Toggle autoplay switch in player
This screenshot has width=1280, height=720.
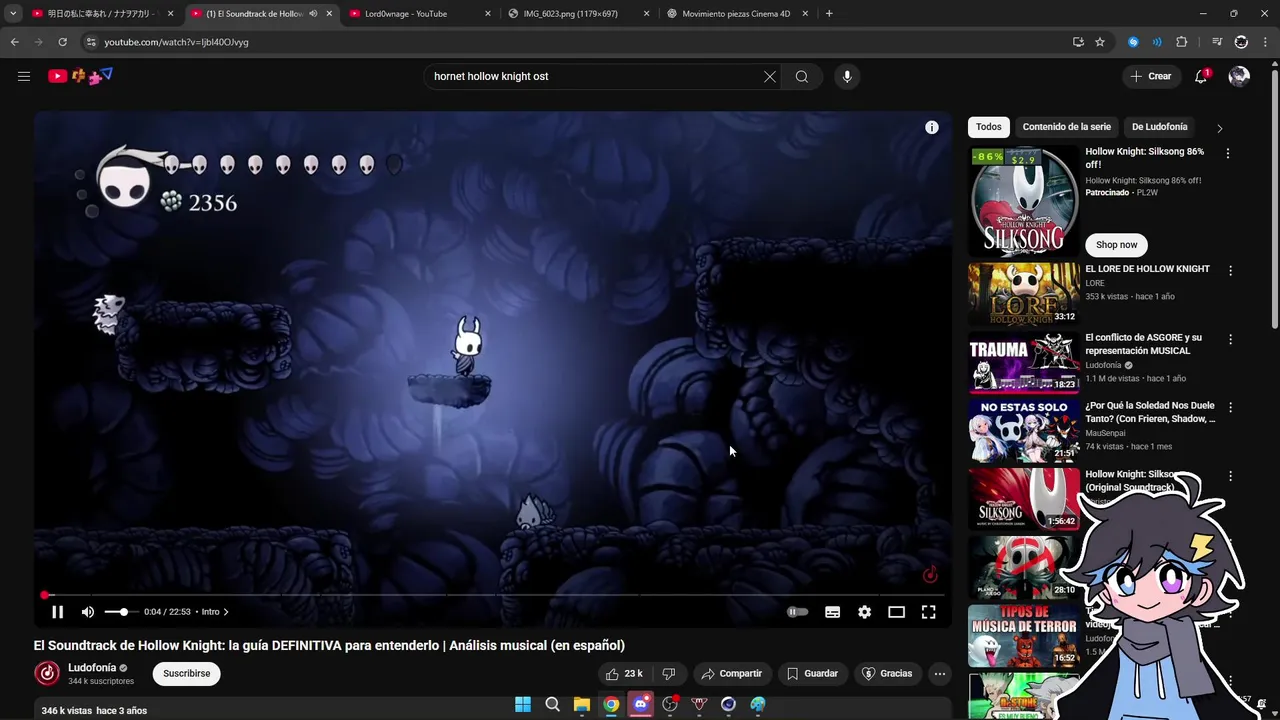point(797,612)
